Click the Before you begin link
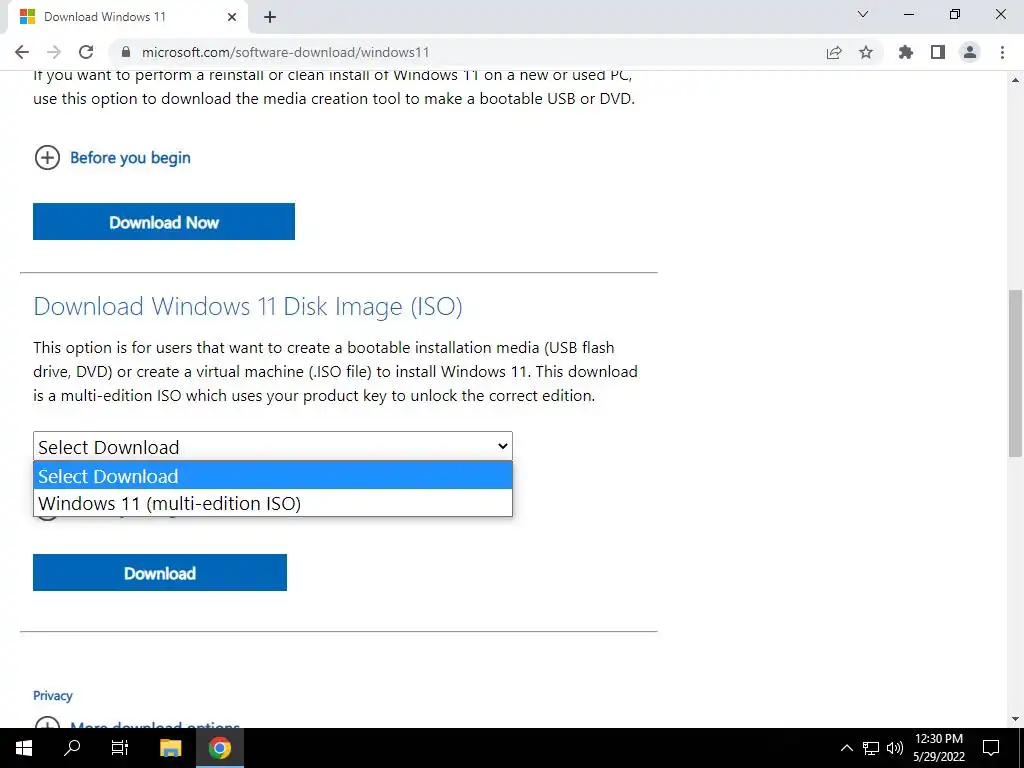Viewport: 1024px width, 768px height. click(131, 157)
